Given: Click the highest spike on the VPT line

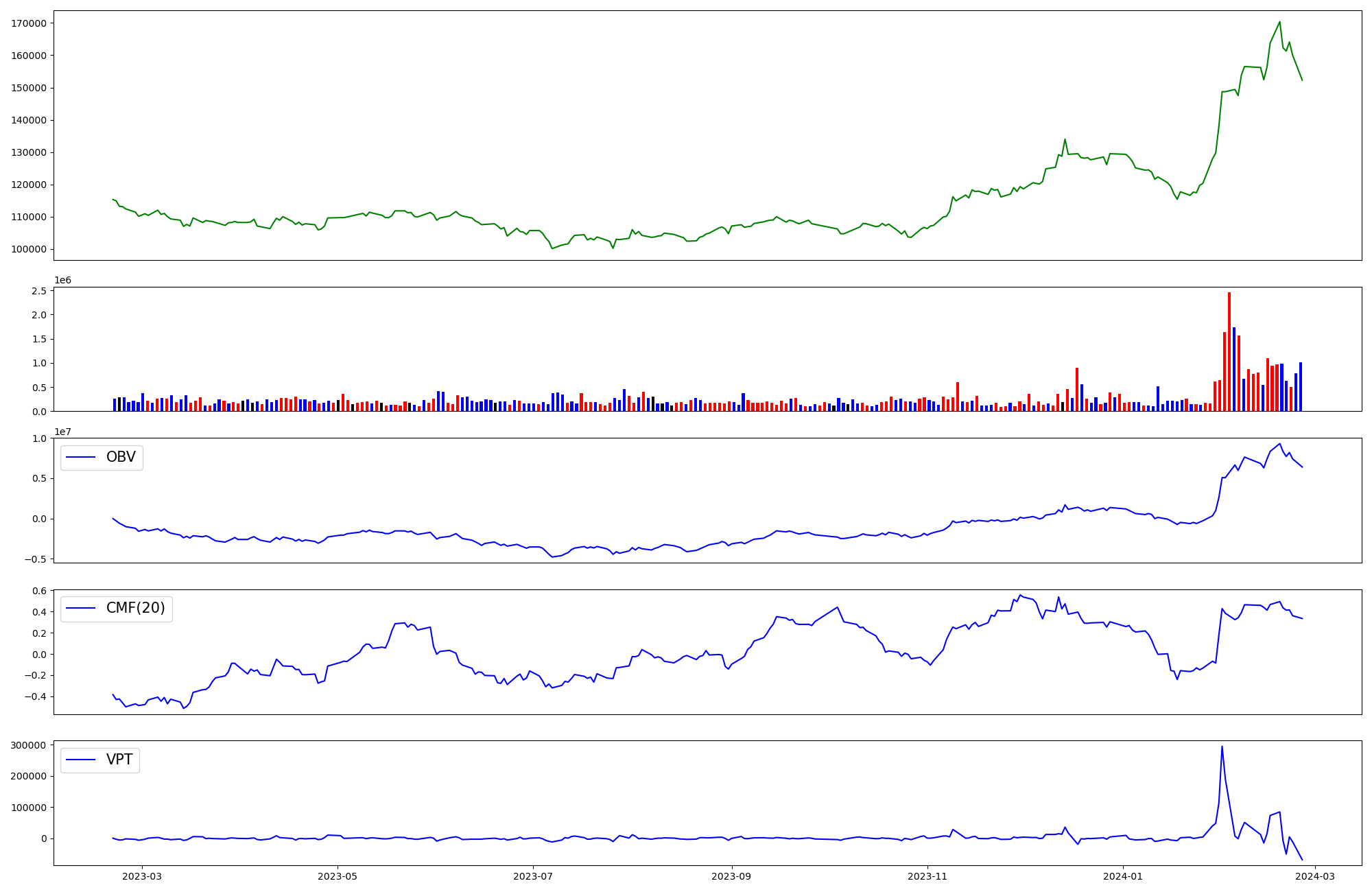Looking at the screenshot, I should (1222, 747).
